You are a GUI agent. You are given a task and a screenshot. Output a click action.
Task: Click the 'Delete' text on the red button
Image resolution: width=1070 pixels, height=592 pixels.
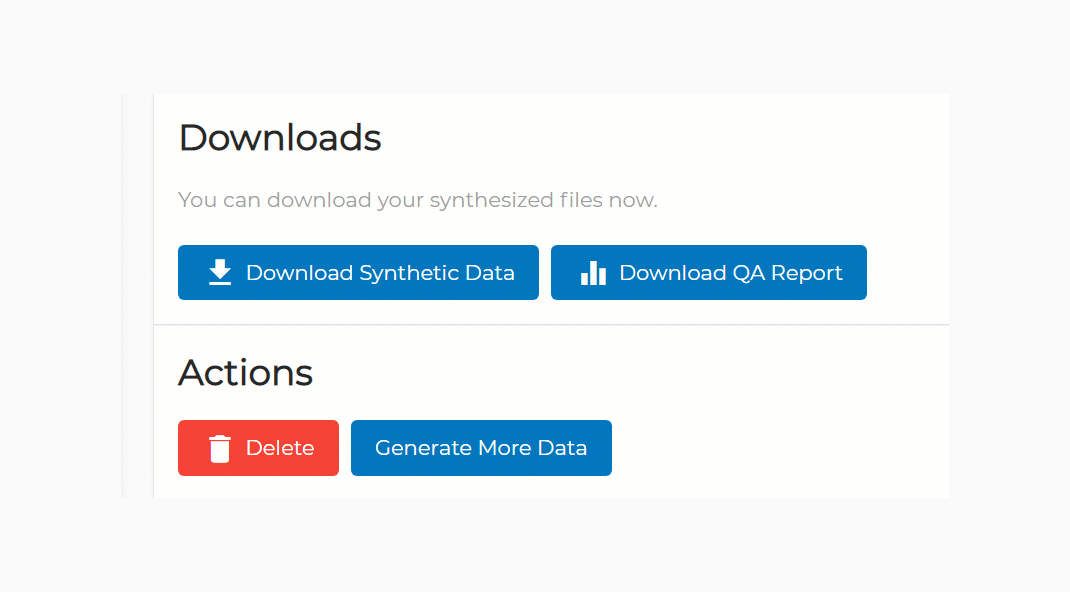point(280,448)
